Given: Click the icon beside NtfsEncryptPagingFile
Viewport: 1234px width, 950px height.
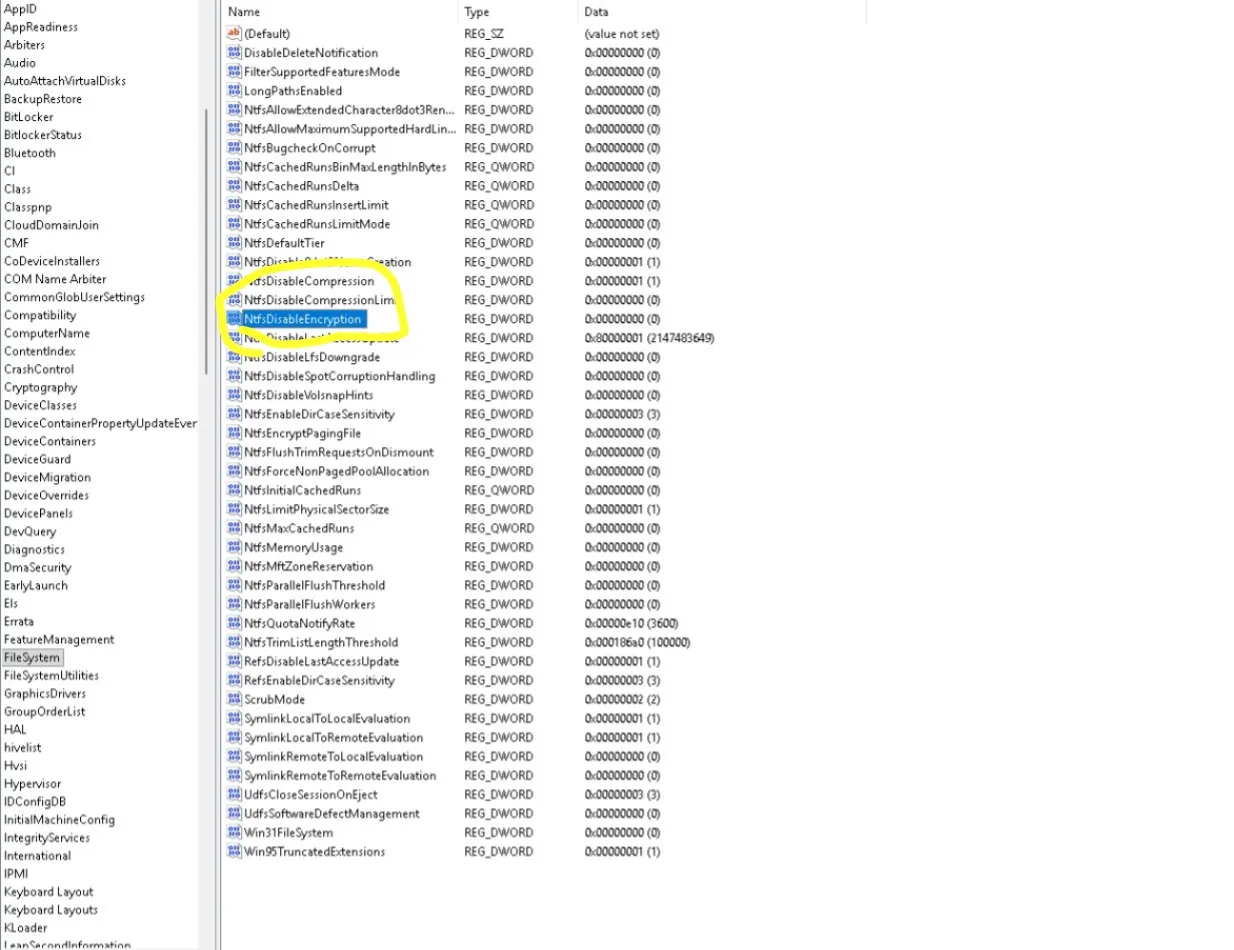Looking at the screenshot, I should click(x=235, y=433).
